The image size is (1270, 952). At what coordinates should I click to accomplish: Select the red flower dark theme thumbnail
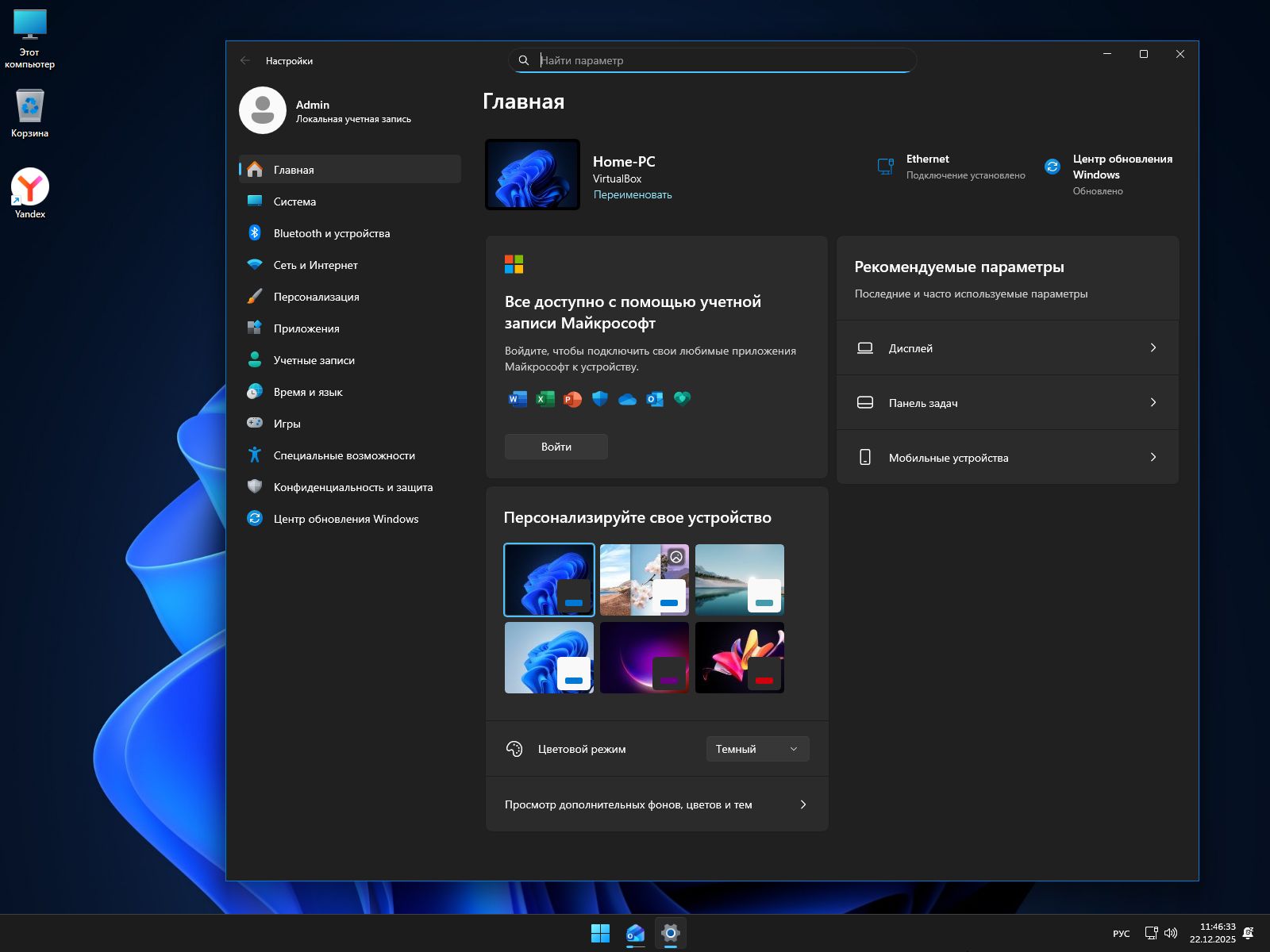click(739, 658)
